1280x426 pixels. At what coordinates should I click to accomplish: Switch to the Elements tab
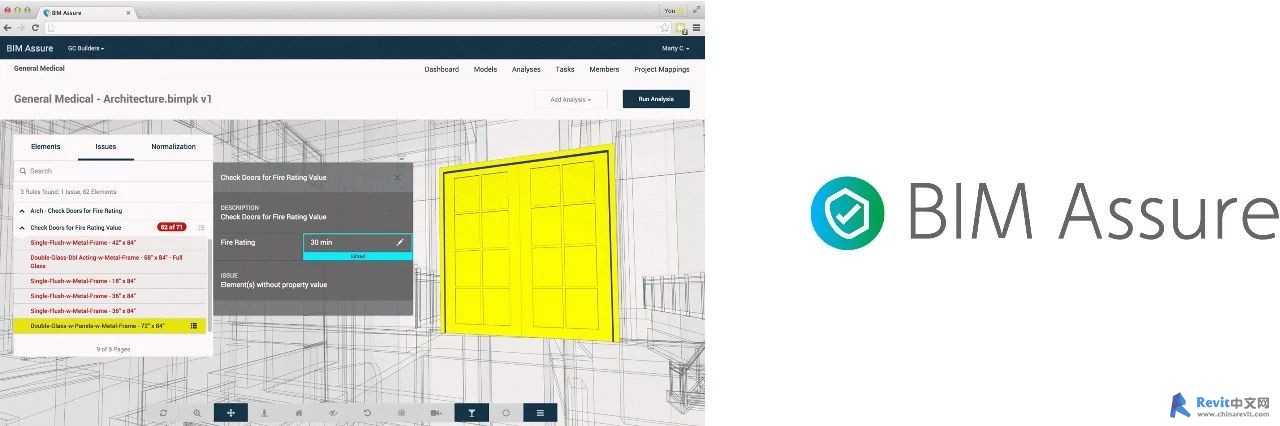46,147
